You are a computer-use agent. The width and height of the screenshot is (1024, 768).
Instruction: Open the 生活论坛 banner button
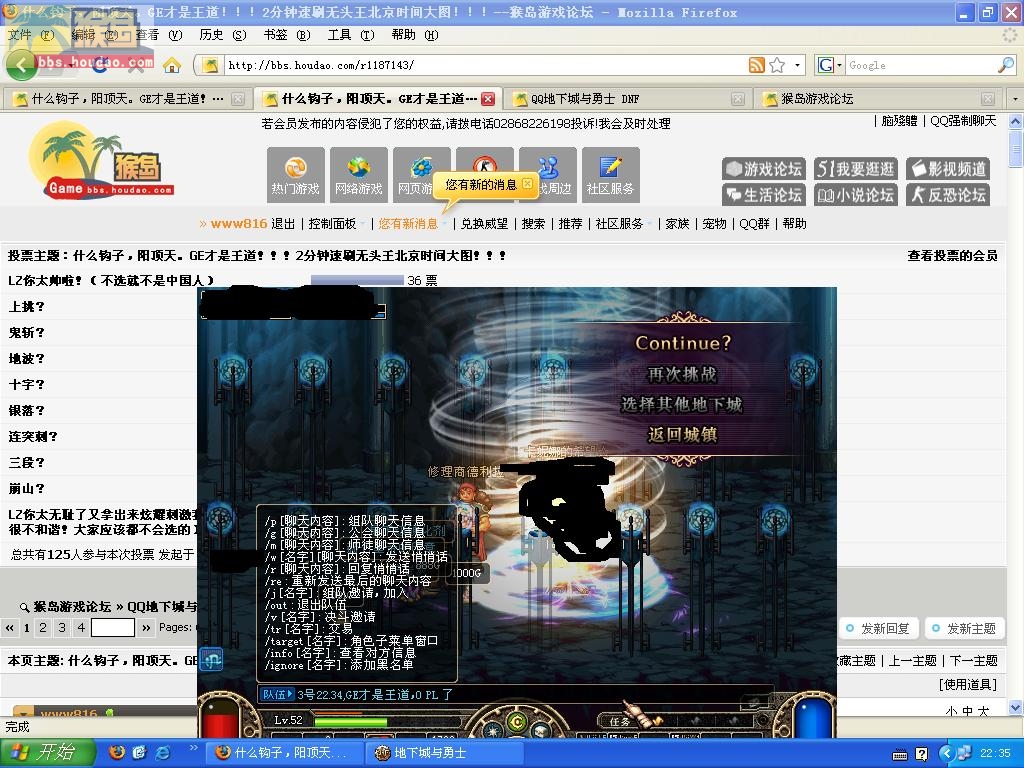[764, 195]
